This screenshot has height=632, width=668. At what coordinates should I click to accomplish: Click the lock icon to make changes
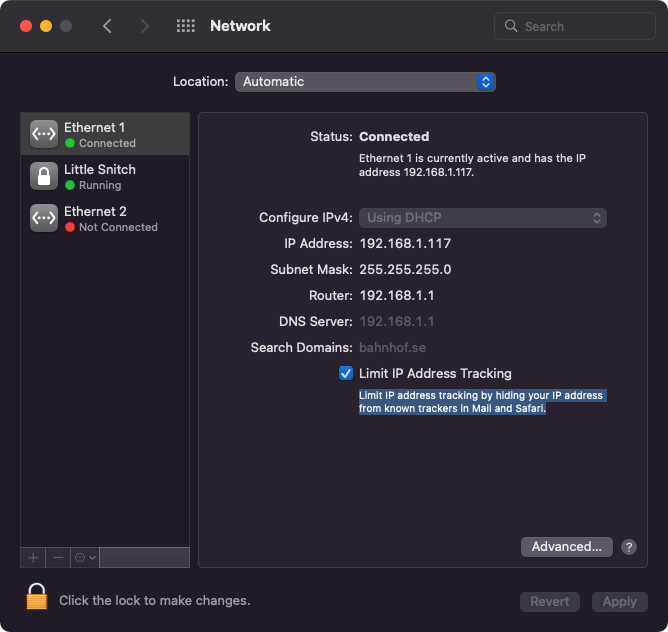[37, 598]
